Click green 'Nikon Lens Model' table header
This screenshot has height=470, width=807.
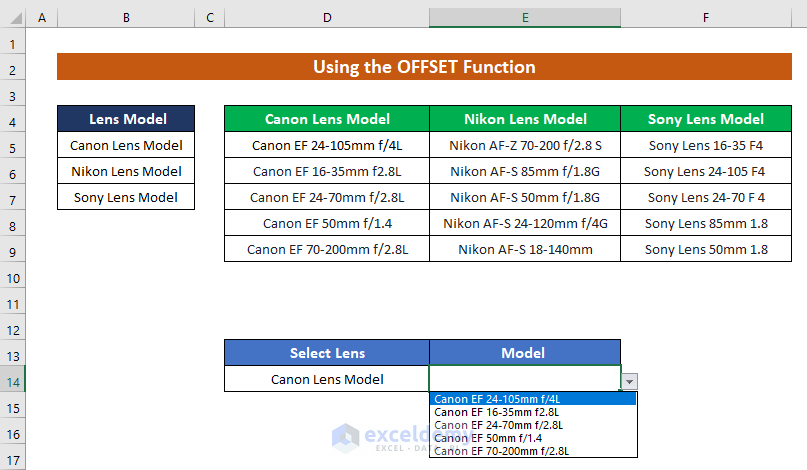tap(525, 119)
